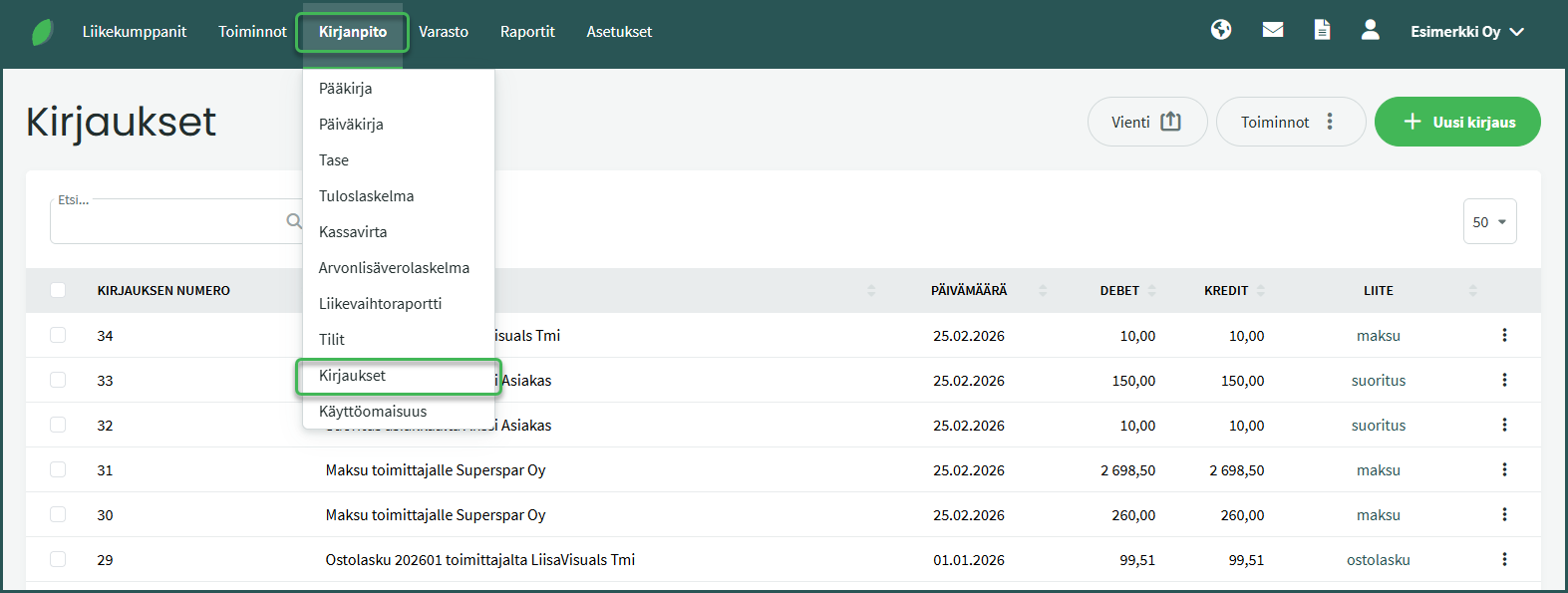The width and height of the screenshot is (1568, 593).
Task: Click the search magnifier icon
Action: tap(294, 221)
